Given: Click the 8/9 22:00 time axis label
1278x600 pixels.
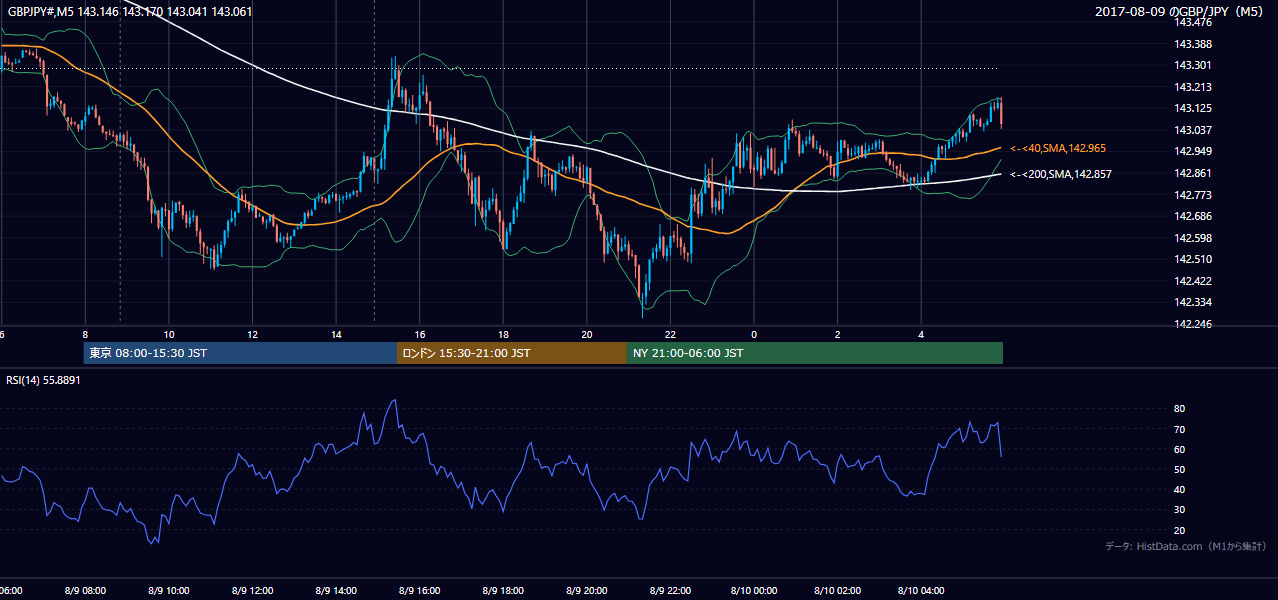Looking at the screenshot, I should (669, 591).
